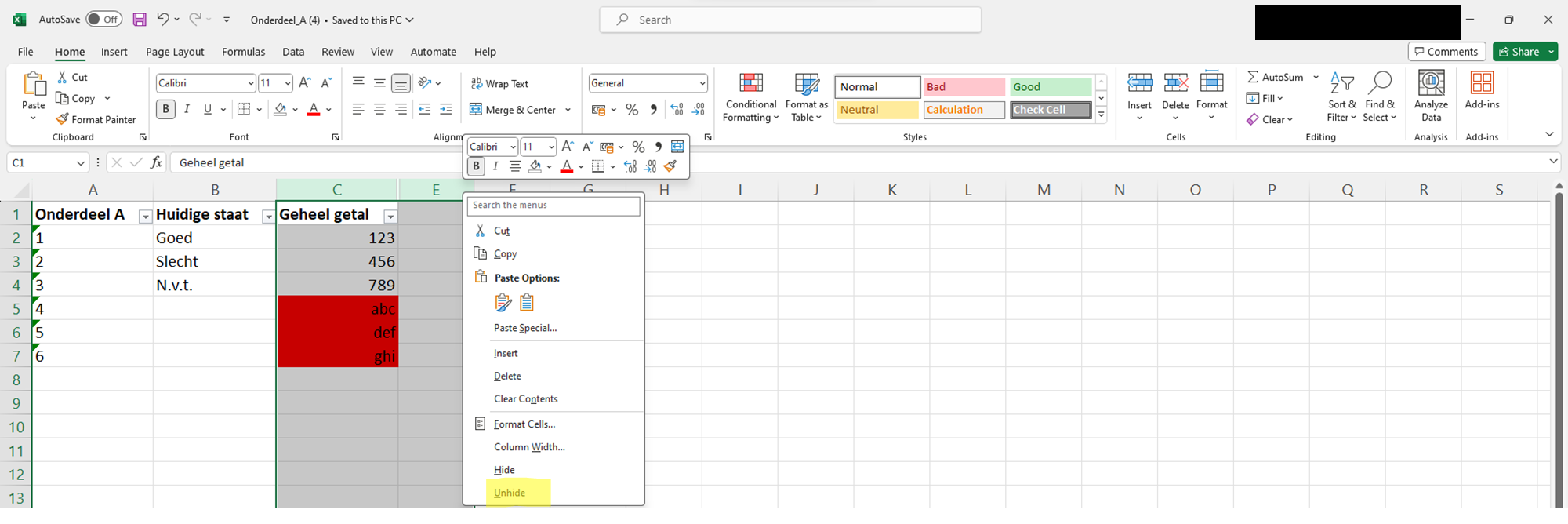Click the Share button
This screenshot has height=524, width=1568.
click(1519, 52)
